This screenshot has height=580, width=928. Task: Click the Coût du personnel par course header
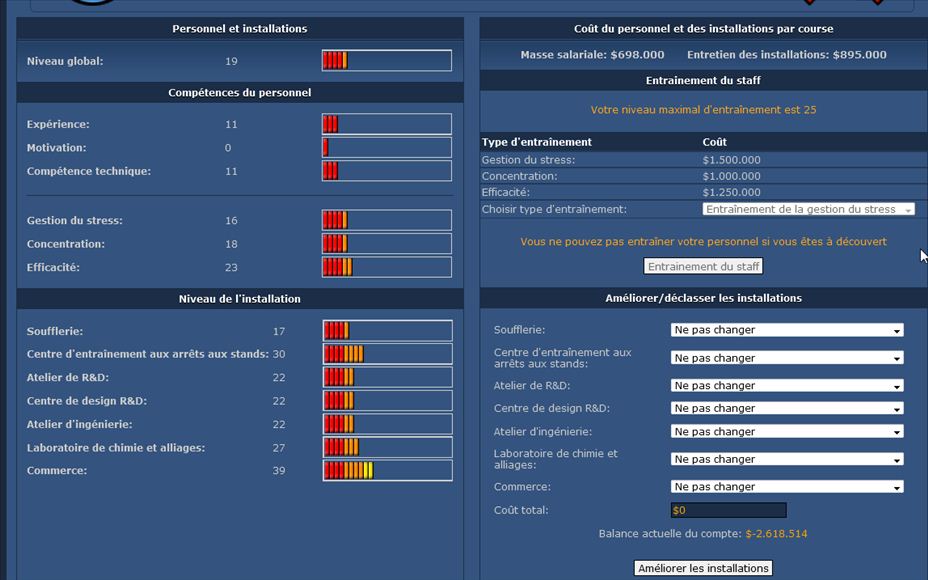point(703,28)
